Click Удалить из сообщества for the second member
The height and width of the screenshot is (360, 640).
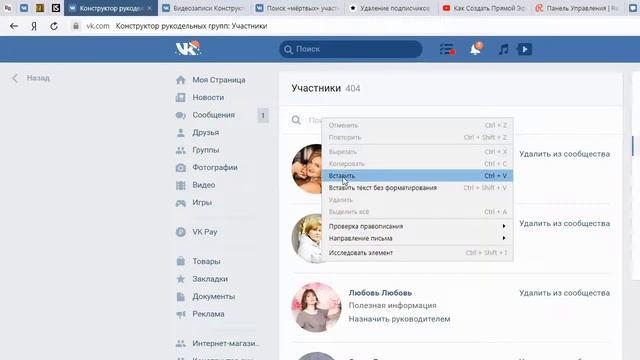point(564,224)
